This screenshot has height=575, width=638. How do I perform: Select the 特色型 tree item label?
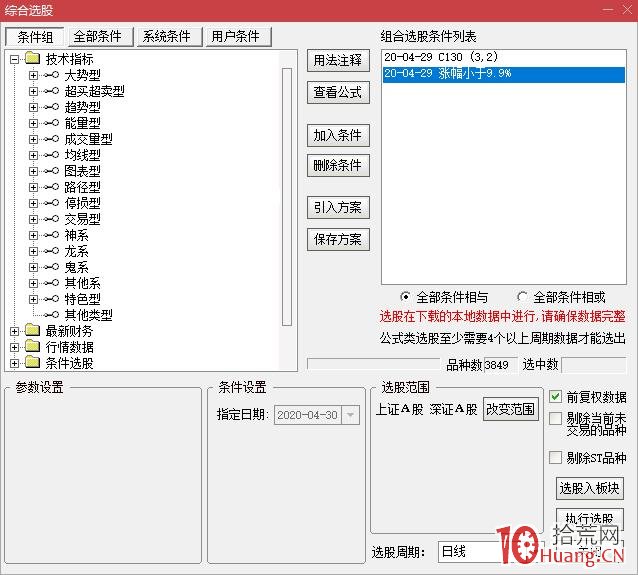click(x=83, y=299)
